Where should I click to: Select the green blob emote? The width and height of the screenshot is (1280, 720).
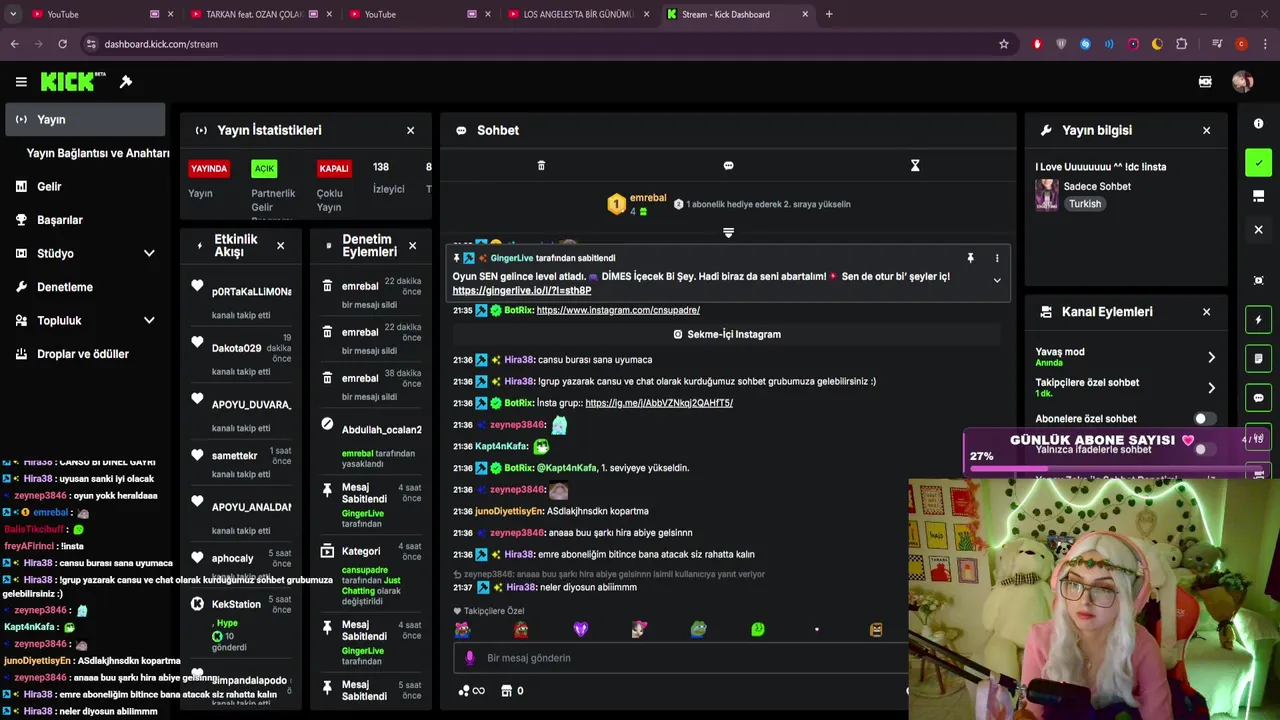coord(757,629)
